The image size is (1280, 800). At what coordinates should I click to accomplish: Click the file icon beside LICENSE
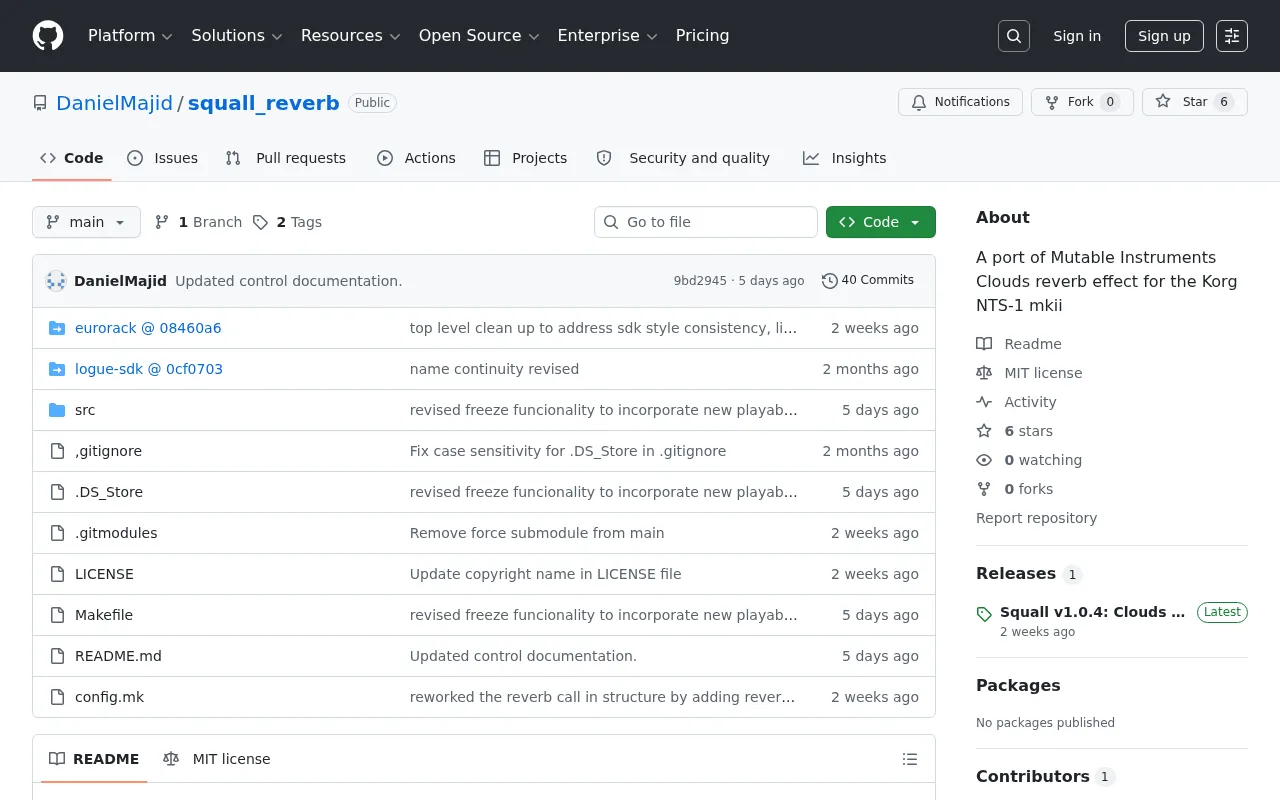pyautogui.click(x=57, y=574)
